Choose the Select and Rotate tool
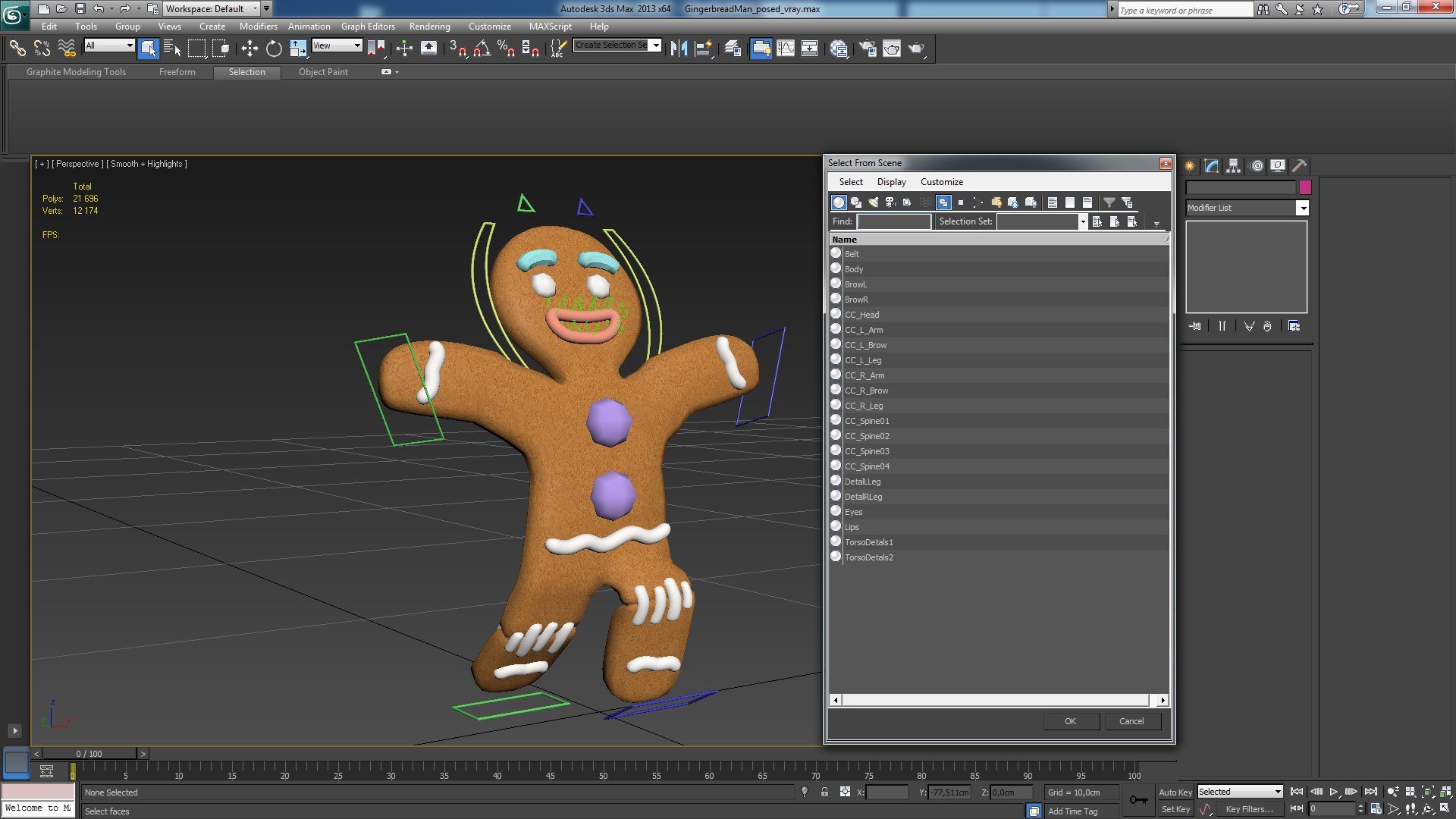The height and width of the screenshot is (819, 1456). 274,49
